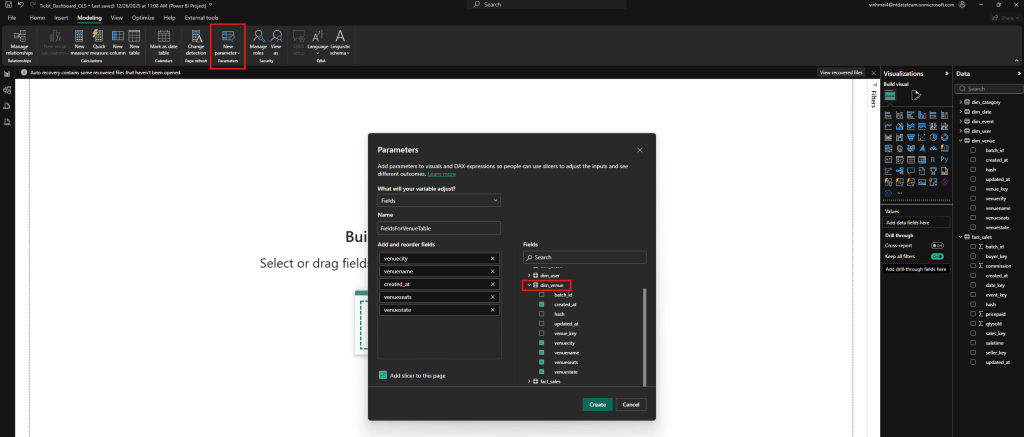This screenshot has width=1024, height=437.
Task: Click the Create button
Action: click(x=597, y=404)
